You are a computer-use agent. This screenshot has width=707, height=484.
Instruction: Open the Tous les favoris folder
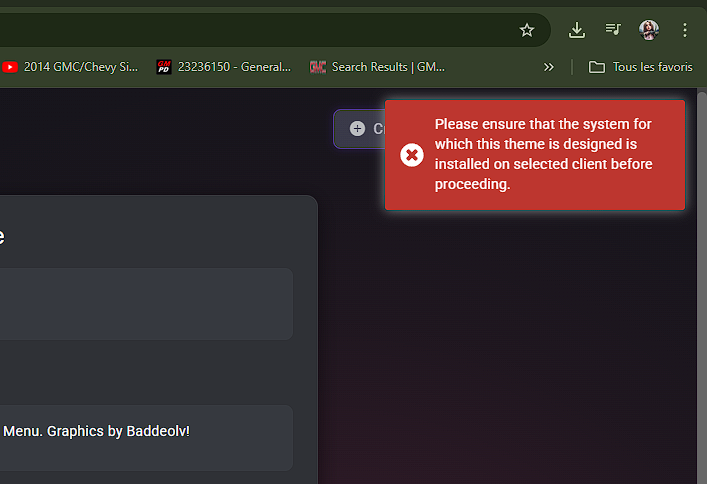(641, 67)
